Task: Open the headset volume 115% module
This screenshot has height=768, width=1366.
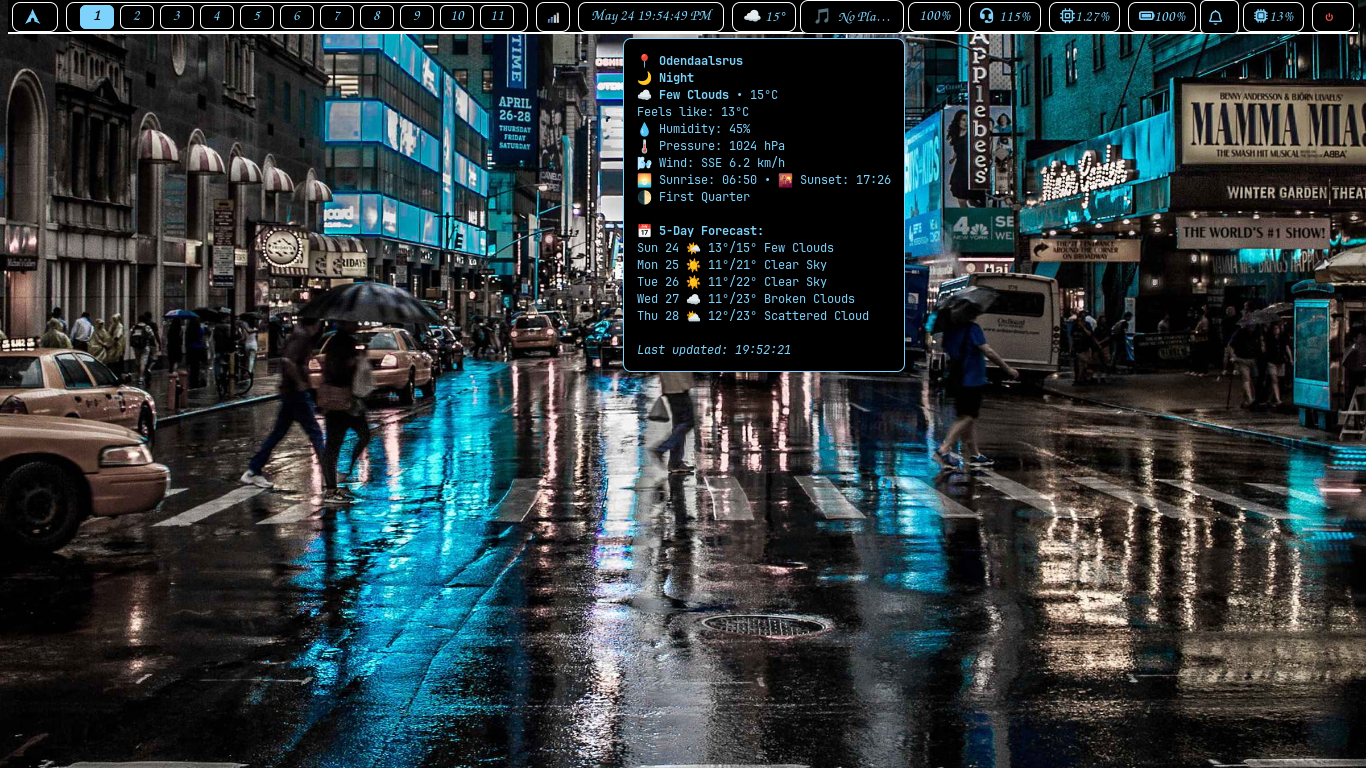Action: pos(1005,16)
